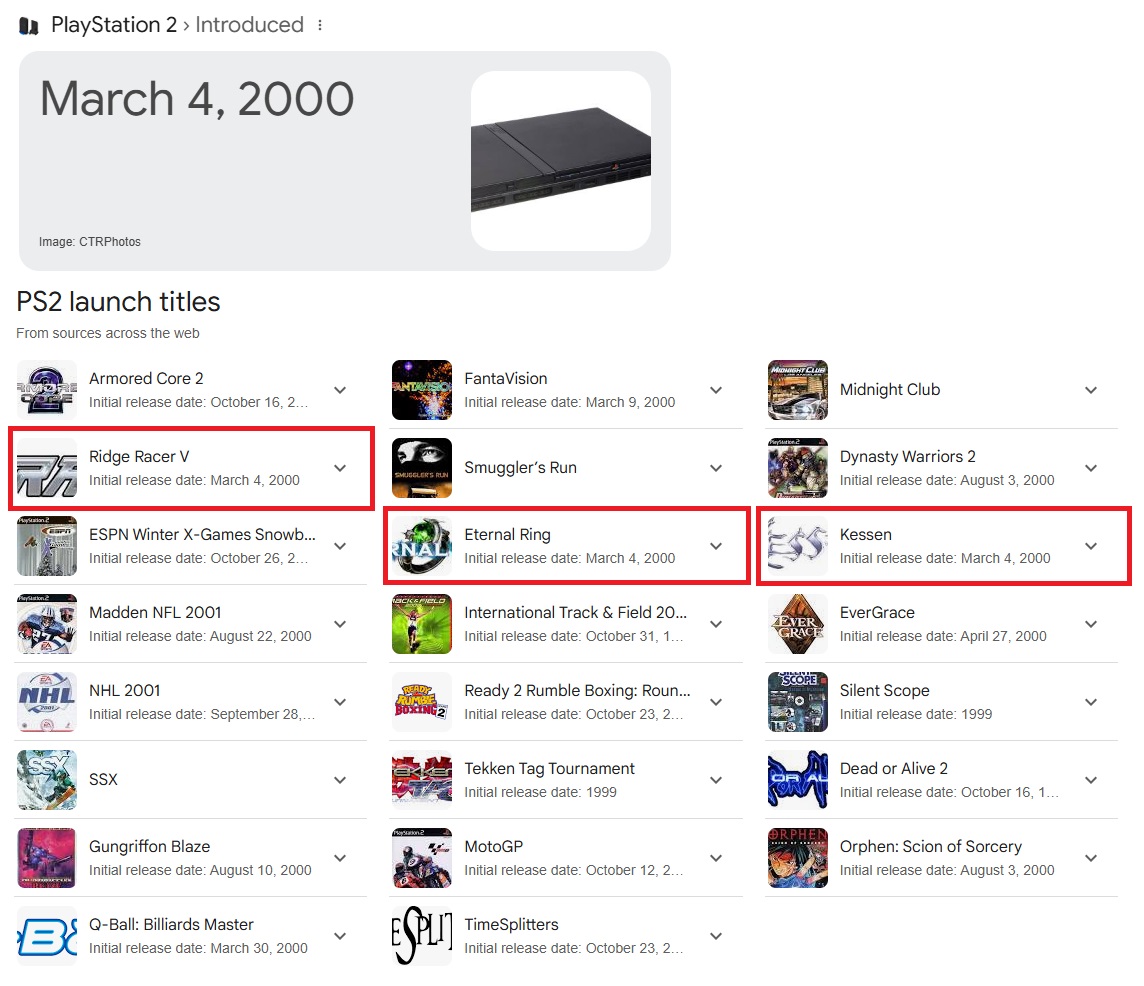Image resolution: width=1144 pixels, height=986 pixels.
Task: Expand the Madden NFL 2001 chevron
Action: pyautogui.click(x=340, y=625)
